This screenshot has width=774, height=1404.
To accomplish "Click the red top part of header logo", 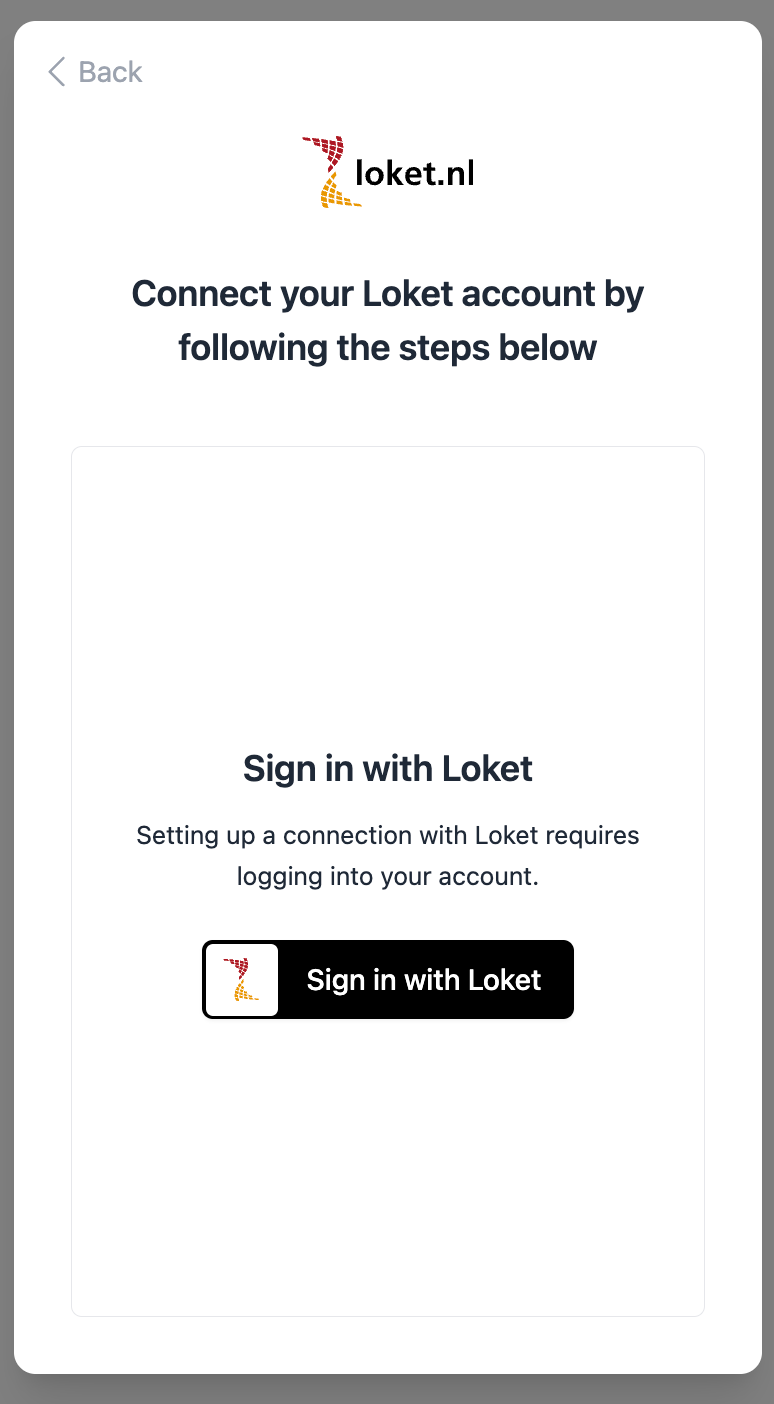I will 327,151.
